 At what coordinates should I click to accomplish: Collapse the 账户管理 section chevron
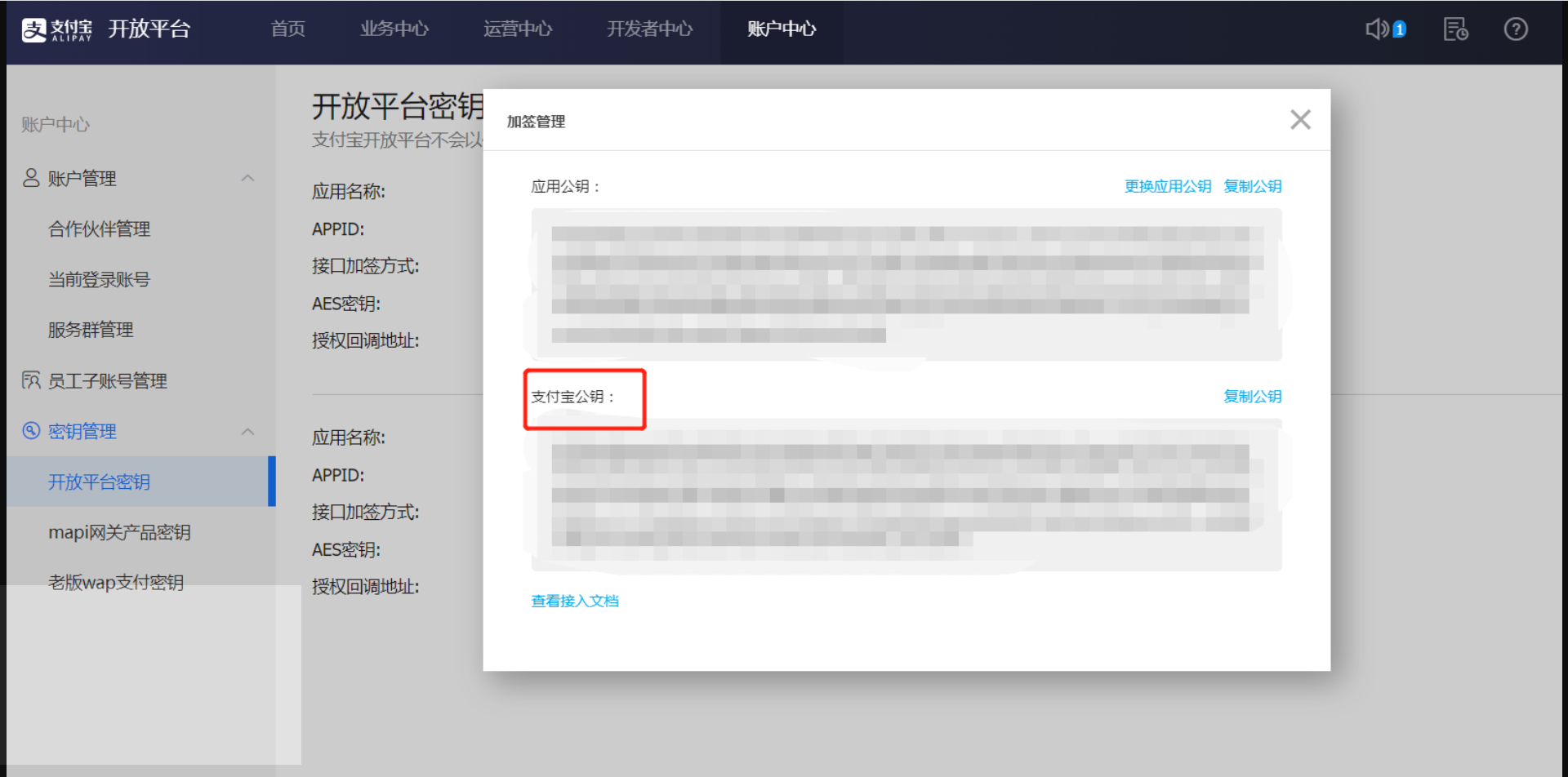(248, 178)
